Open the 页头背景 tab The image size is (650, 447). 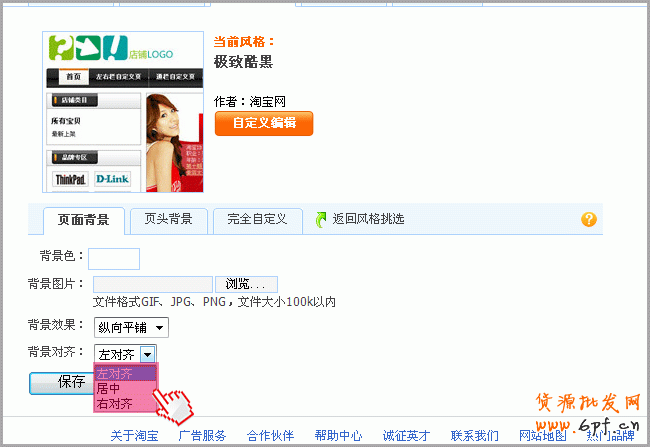pyautogui.click(x=168, y=218)
